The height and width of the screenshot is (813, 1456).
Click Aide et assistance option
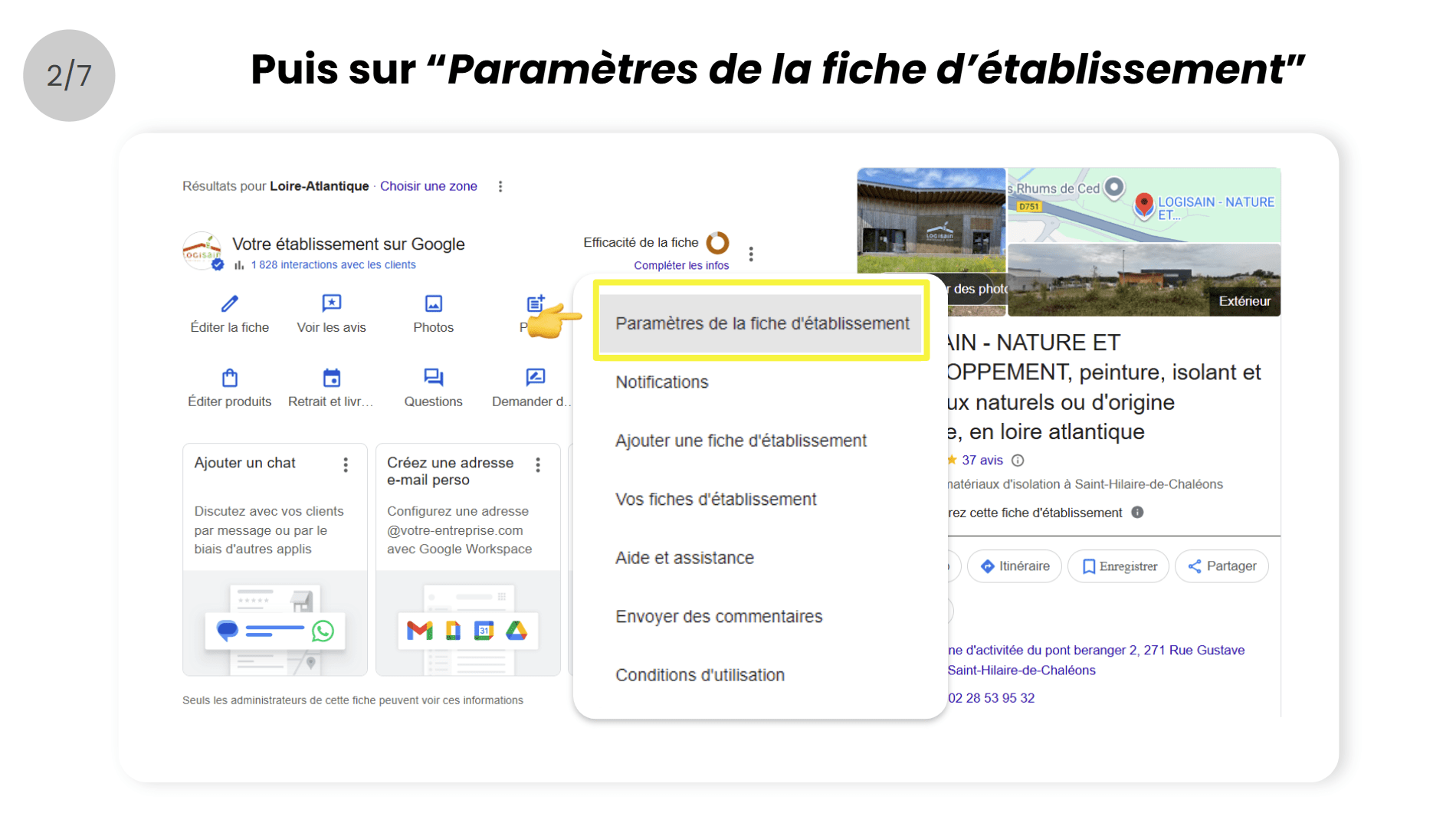pos(684,558)
